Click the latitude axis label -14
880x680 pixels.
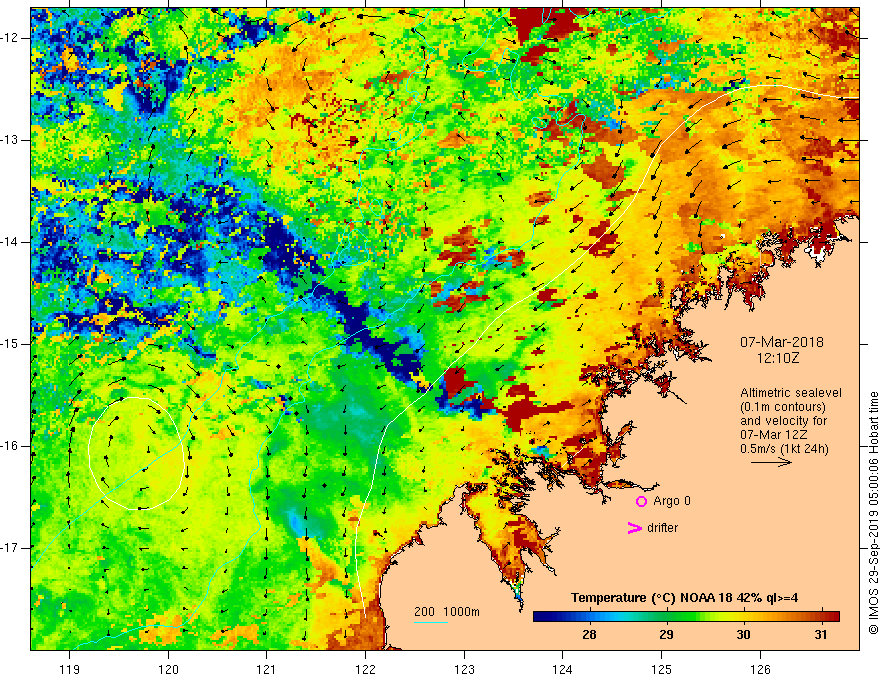click(x=10, y=242)
